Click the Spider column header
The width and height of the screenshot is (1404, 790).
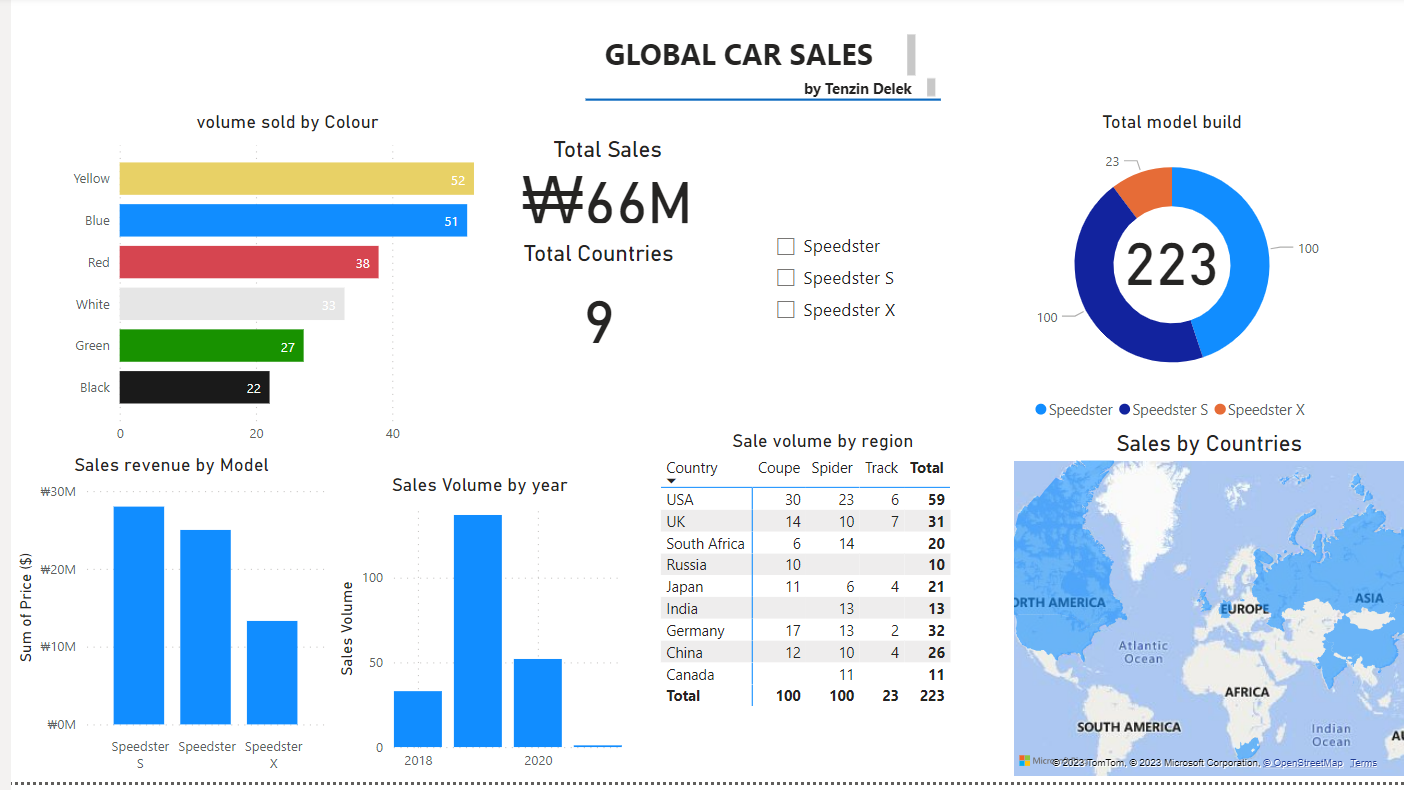pyautogui.click(x=832, y=468)
